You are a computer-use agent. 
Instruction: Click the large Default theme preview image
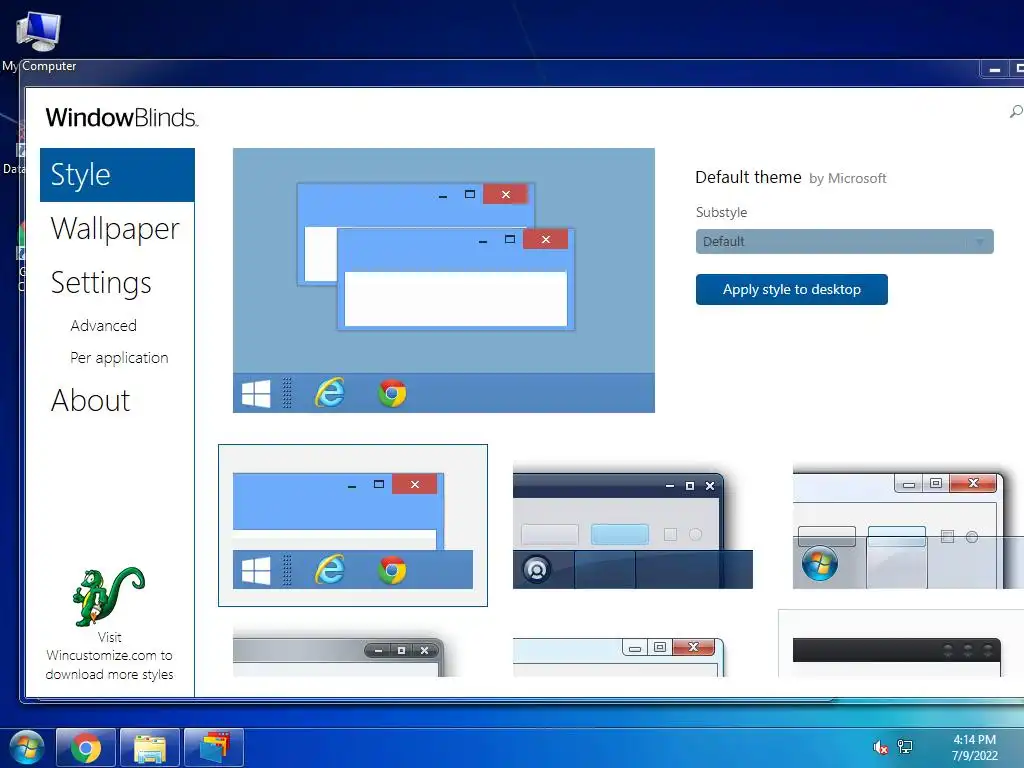[443, 280]
